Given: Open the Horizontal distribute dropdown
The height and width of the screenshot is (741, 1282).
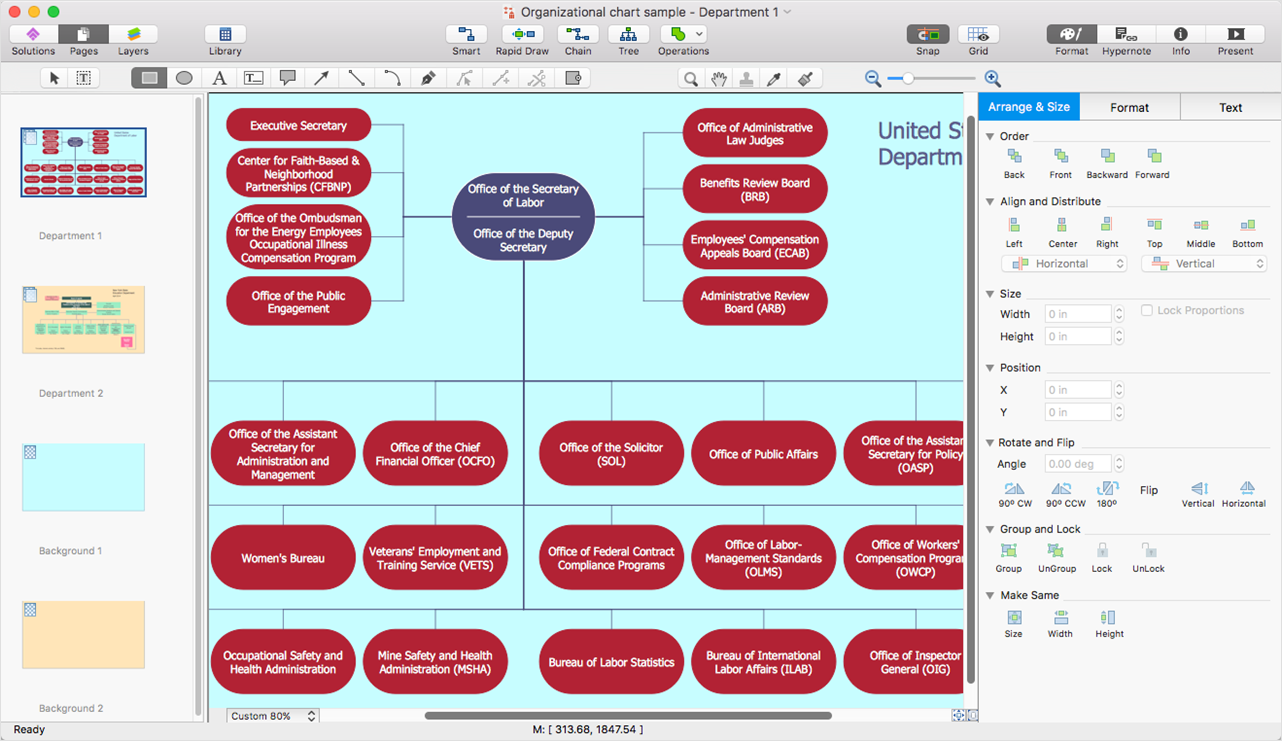Looking at the screenshot, I should (x=1064, y=264).
